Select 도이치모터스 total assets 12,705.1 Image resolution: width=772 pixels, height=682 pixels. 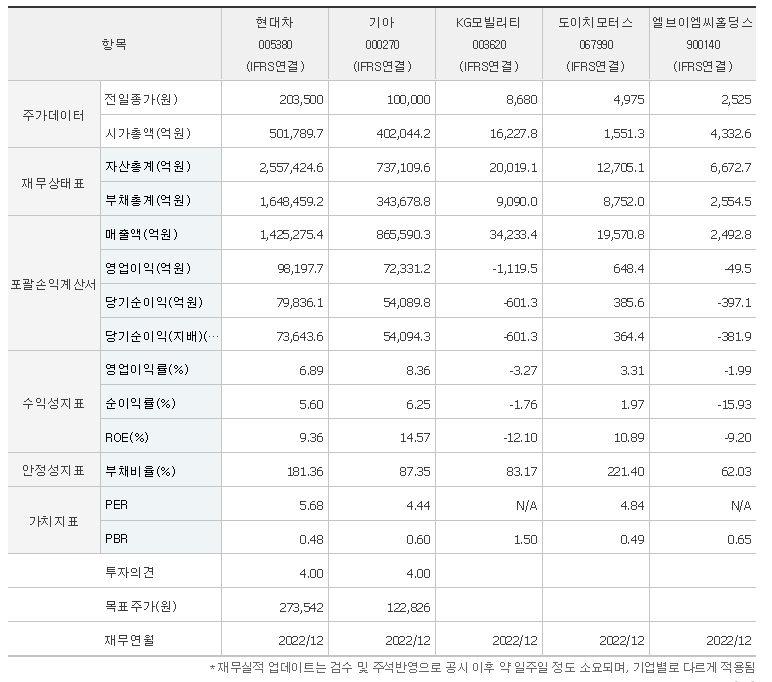[621, 167]
